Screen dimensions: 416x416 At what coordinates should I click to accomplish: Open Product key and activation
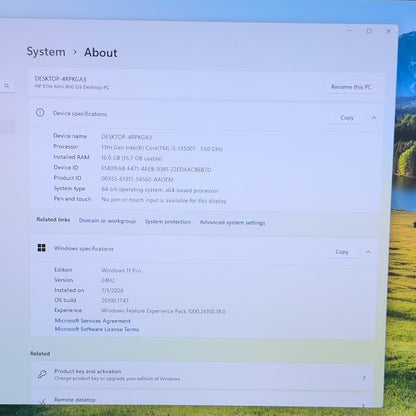pyautogui.click(x=203, y=375)
